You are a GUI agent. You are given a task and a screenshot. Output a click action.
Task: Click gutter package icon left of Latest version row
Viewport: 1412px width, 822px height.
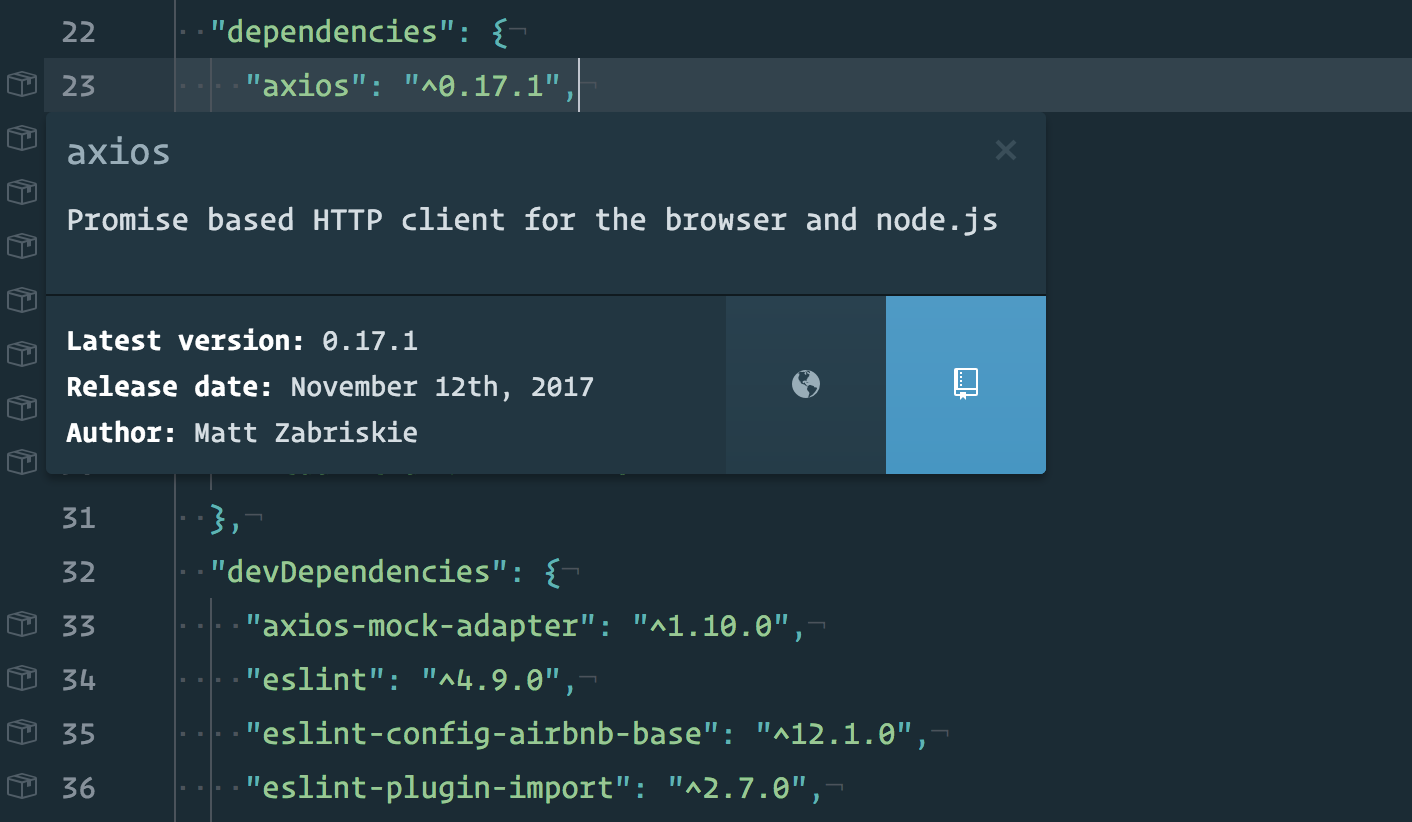[22, 355]
